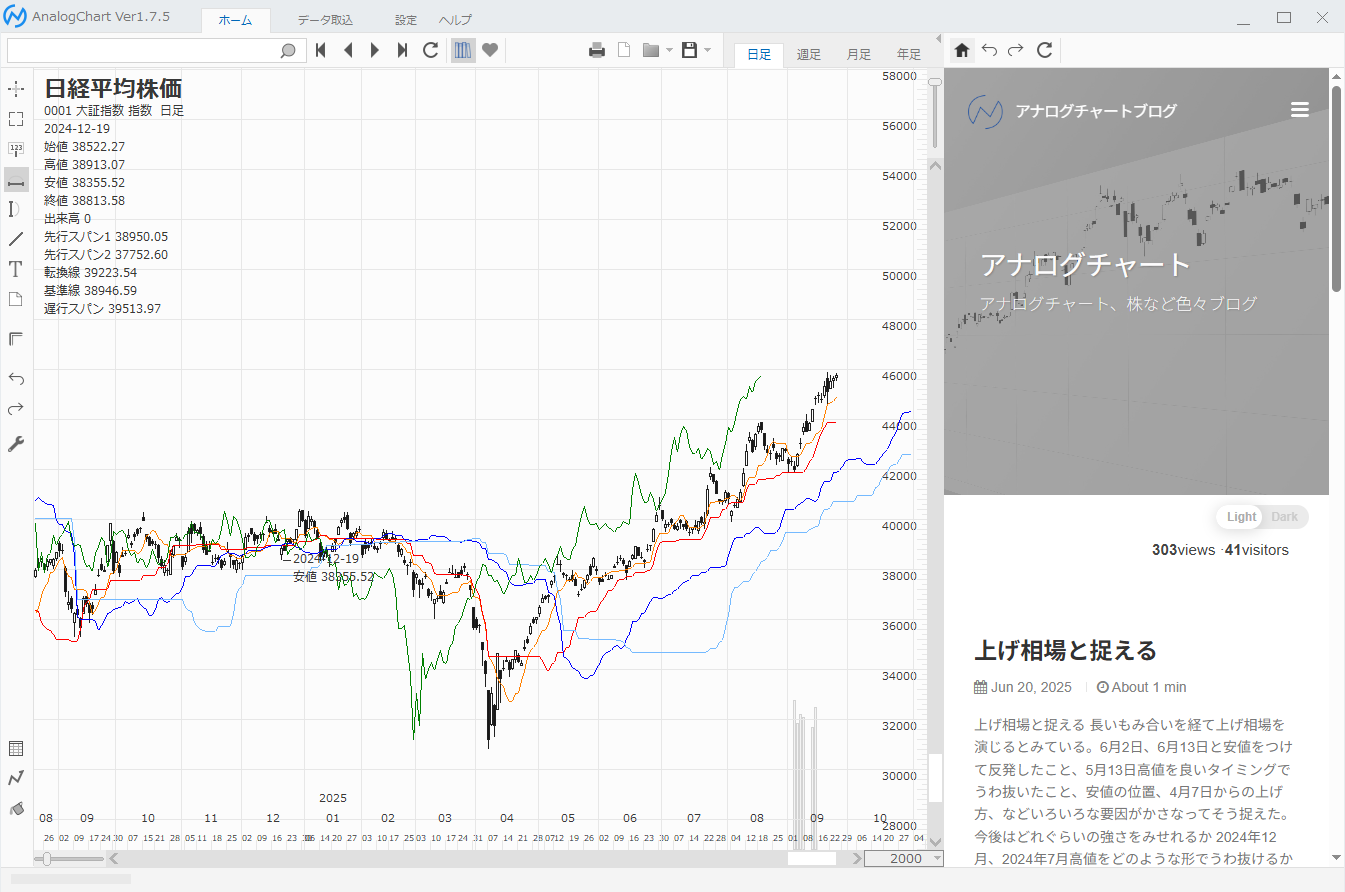Expand the open folder dropdown arrow

point(669,50)
